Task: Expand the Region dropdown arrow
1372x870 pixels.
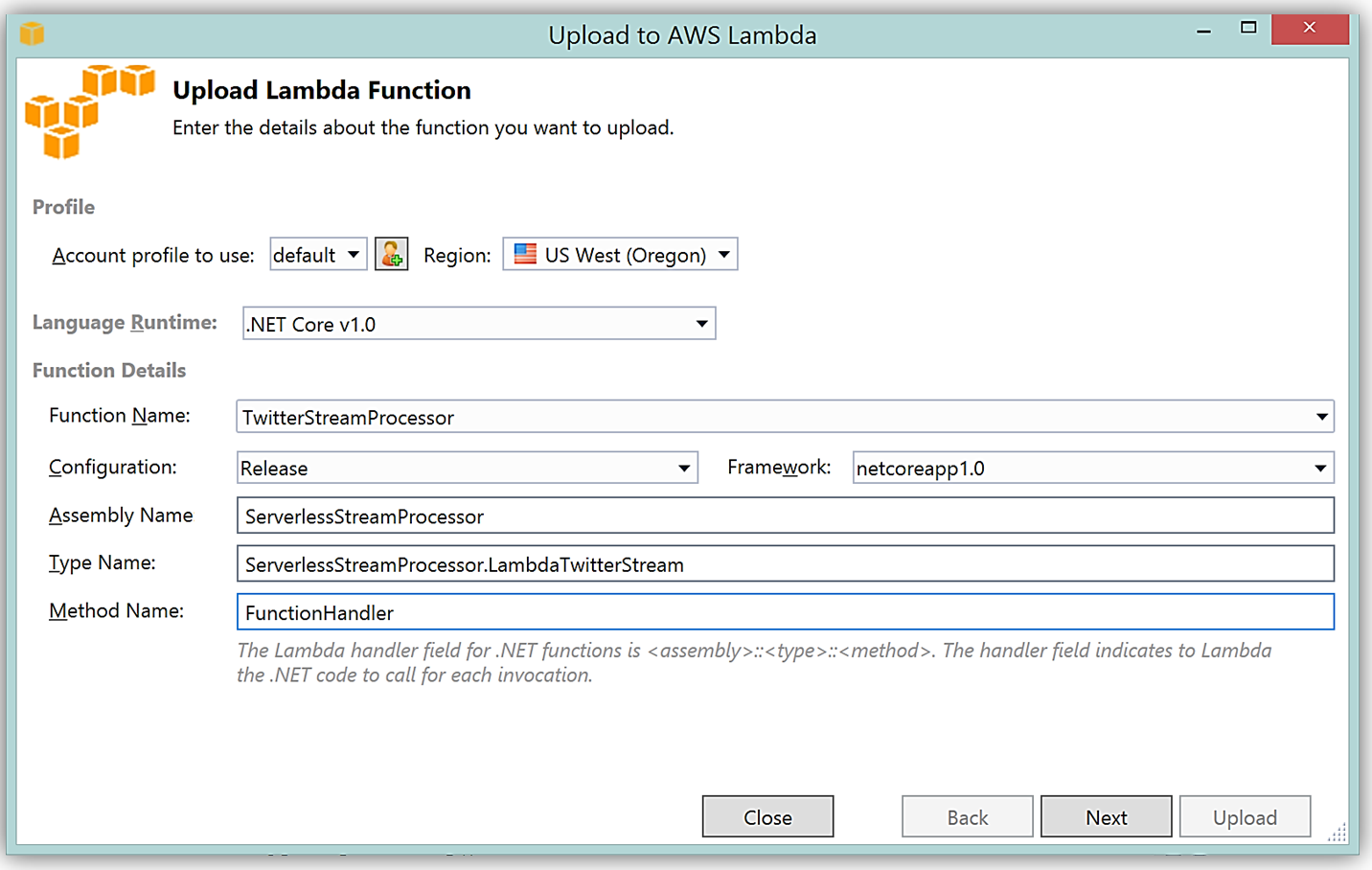Action: (724, 255)
